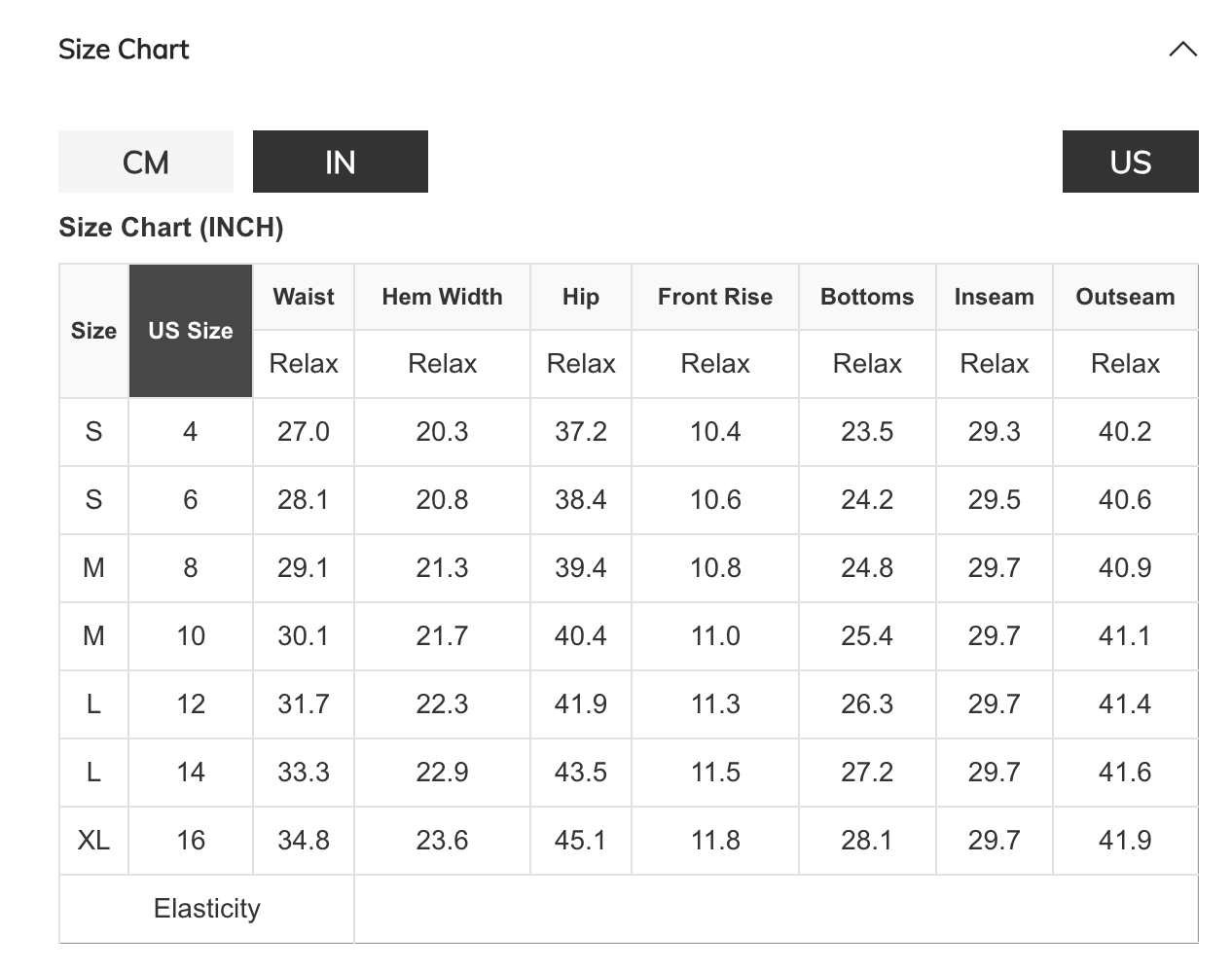
Task: Collapse the Size Chart chevron arrow
Action: [x=1182, y=50]
